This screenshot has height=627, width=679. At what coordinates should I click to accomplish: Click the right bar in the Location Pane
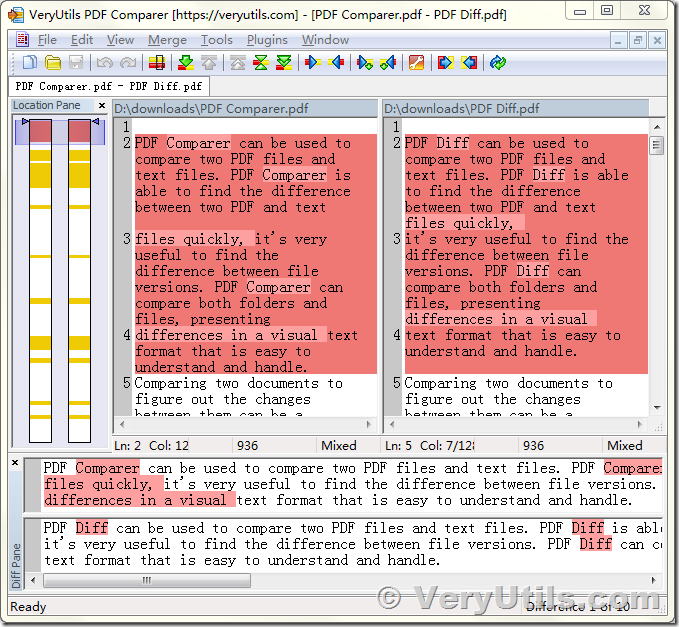tap(79, 281)
